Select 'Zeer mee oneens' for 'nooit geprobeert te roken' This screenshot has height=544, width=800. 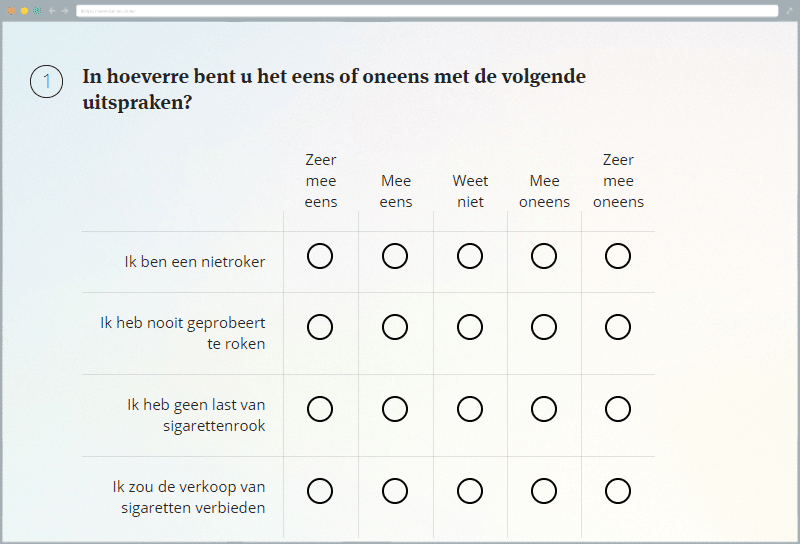618,327
